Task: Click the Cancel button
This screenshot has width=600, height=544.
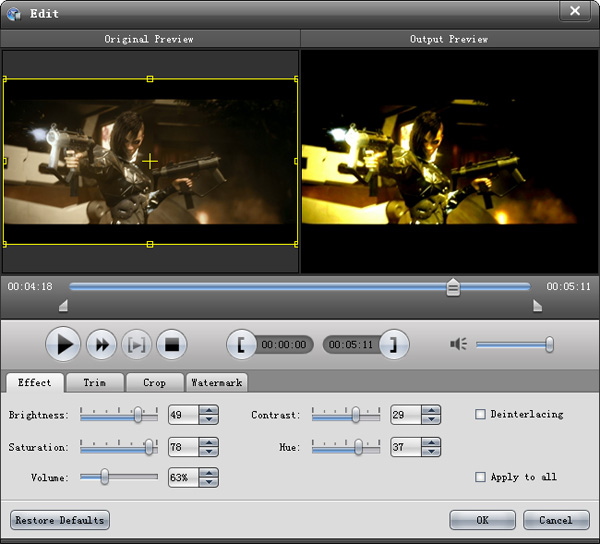Action: (556, 520)
